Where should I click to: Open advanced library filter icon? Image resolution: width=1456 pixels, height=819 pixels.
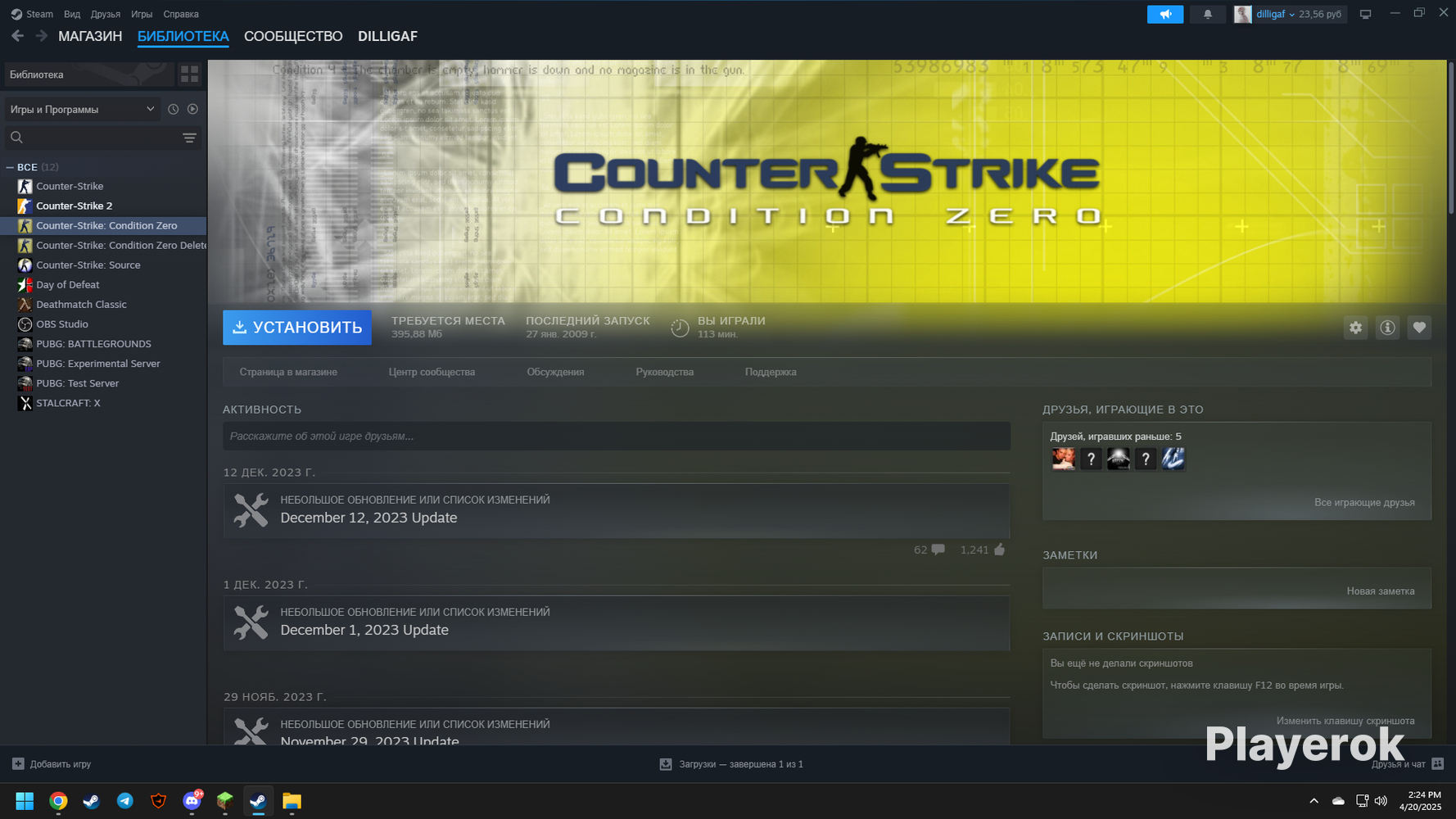(x=189, y=138)
